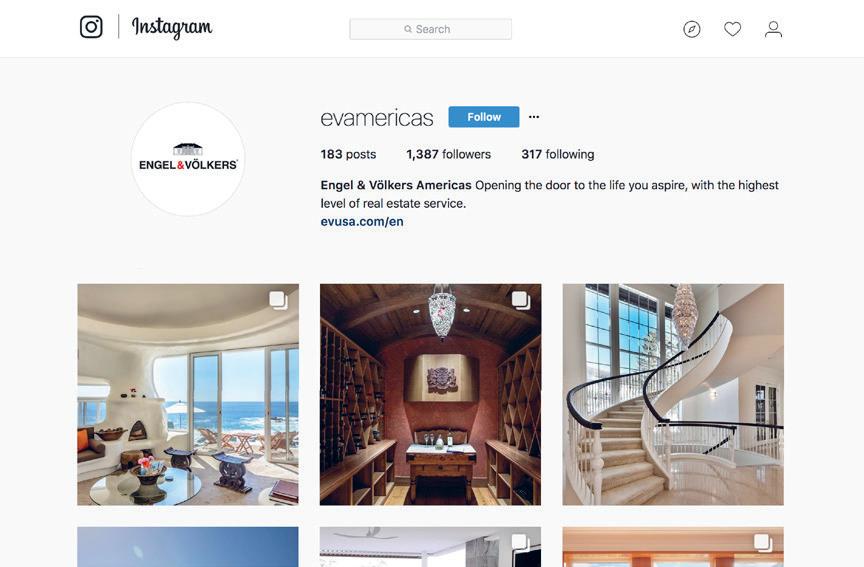Open the profile person icon
Viewport: 864px width, 567px height.
773,29
